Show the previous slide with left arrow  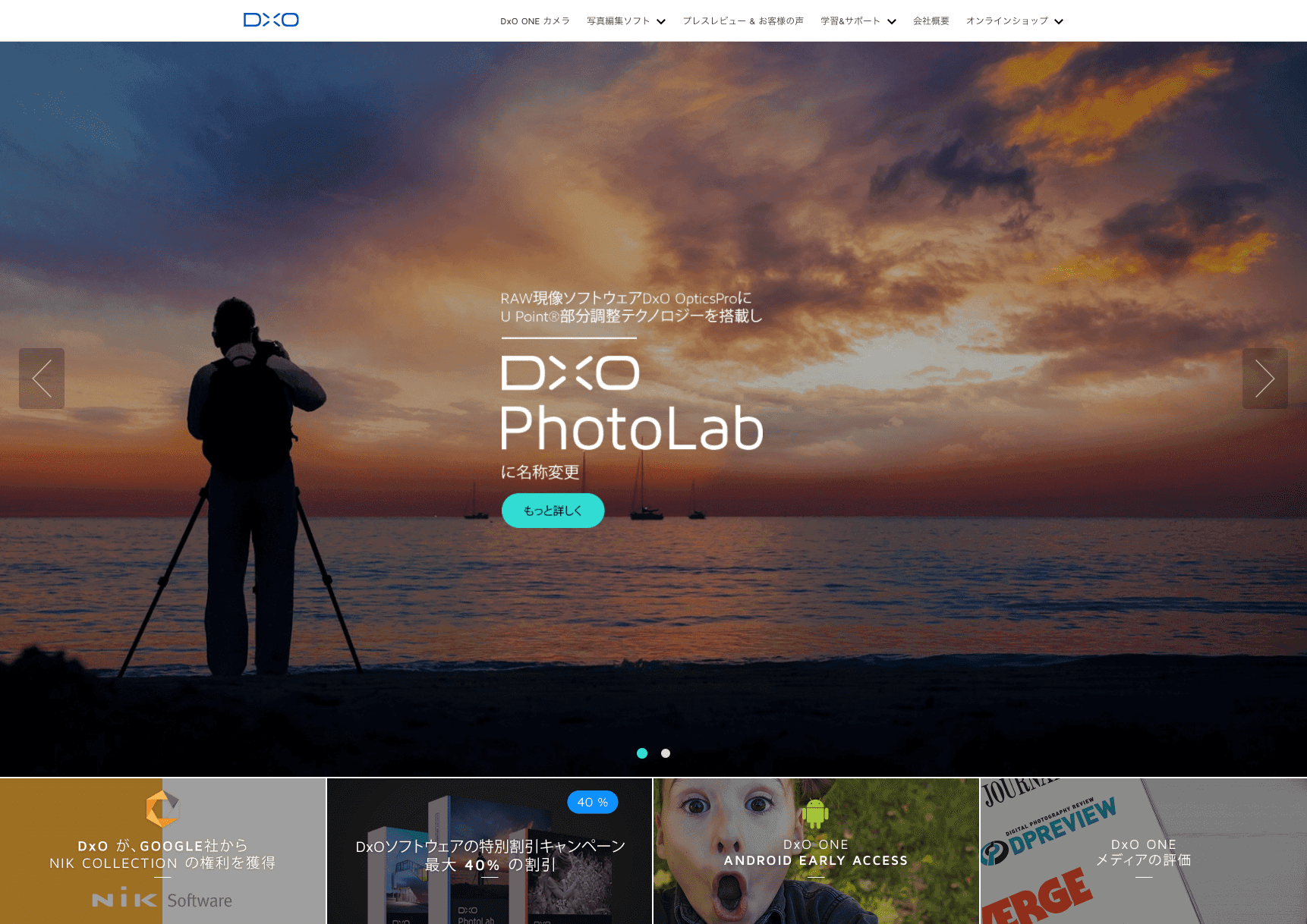point(42,379)
